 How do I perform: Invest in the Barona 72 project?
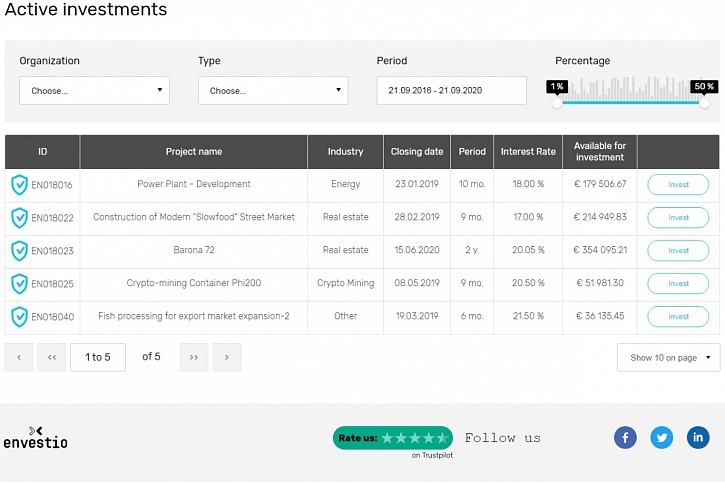pyautogui.click(x=678, y=251)
